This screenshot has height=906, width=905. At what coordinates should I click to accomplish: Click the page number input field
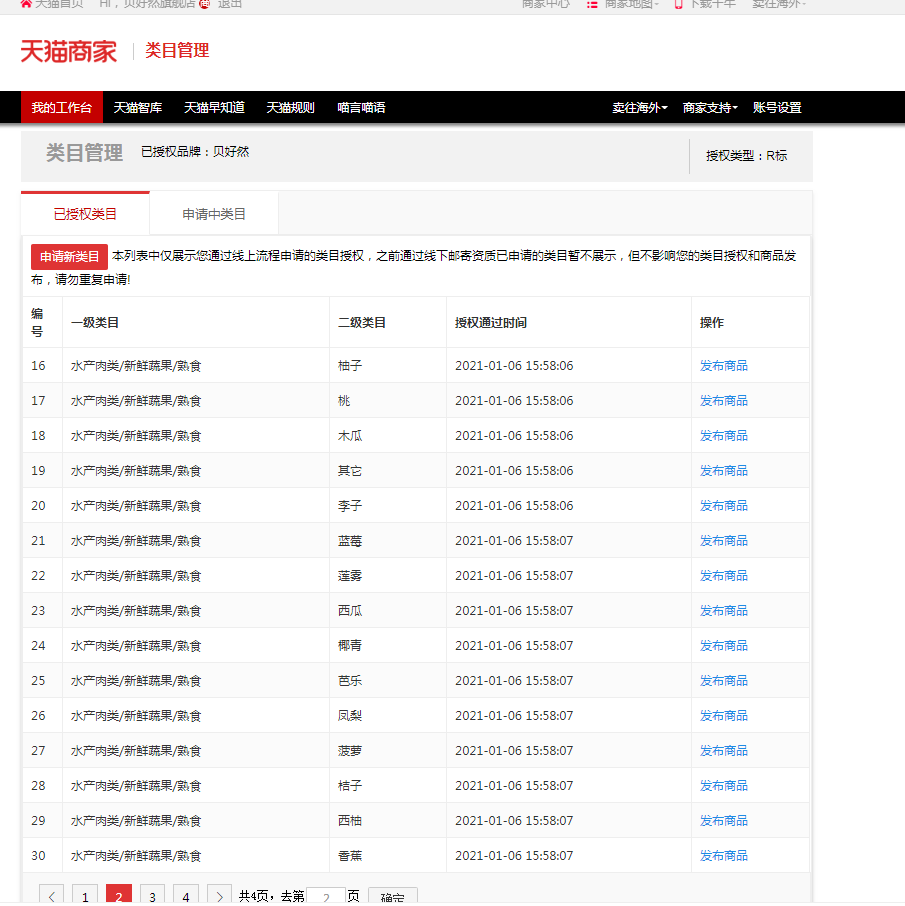pyautogui.click(x=326, y=896)
